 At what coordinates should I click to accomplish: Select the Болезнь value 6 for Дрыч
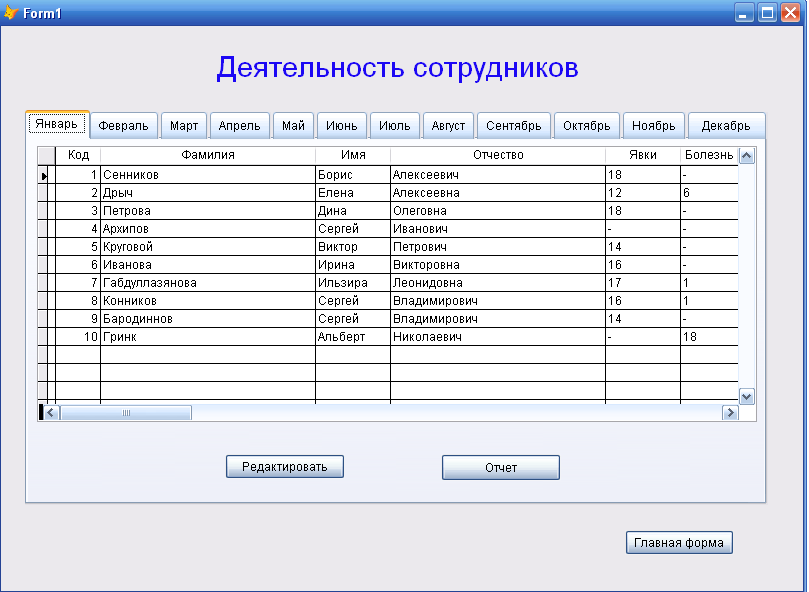709,193
